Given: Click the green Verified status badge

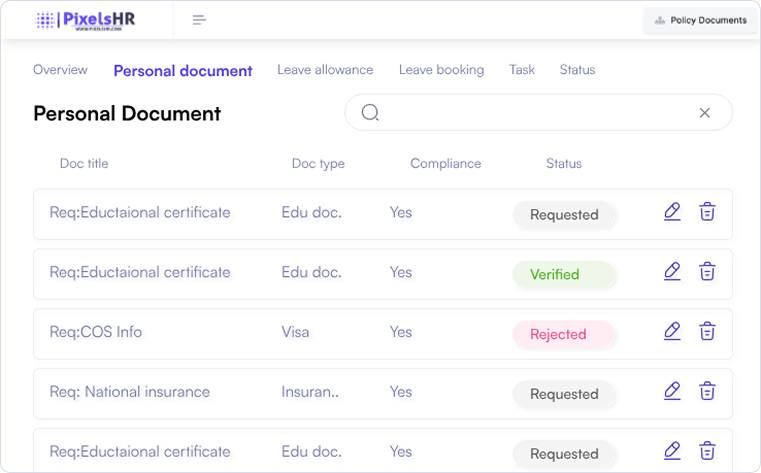Looking at the screenshot, I should [564, 274].
